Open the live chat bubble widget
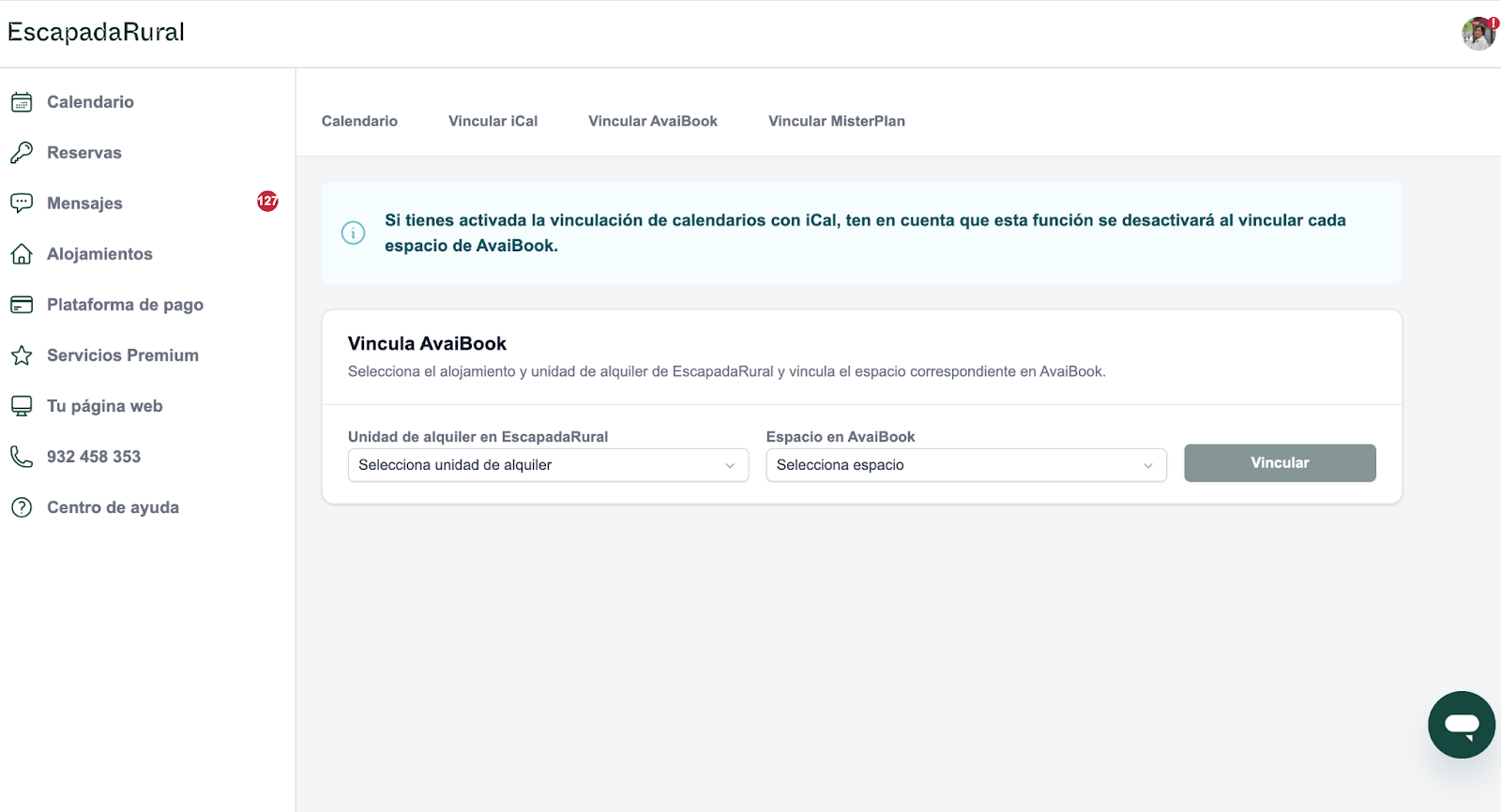 tap(1462, 725)
